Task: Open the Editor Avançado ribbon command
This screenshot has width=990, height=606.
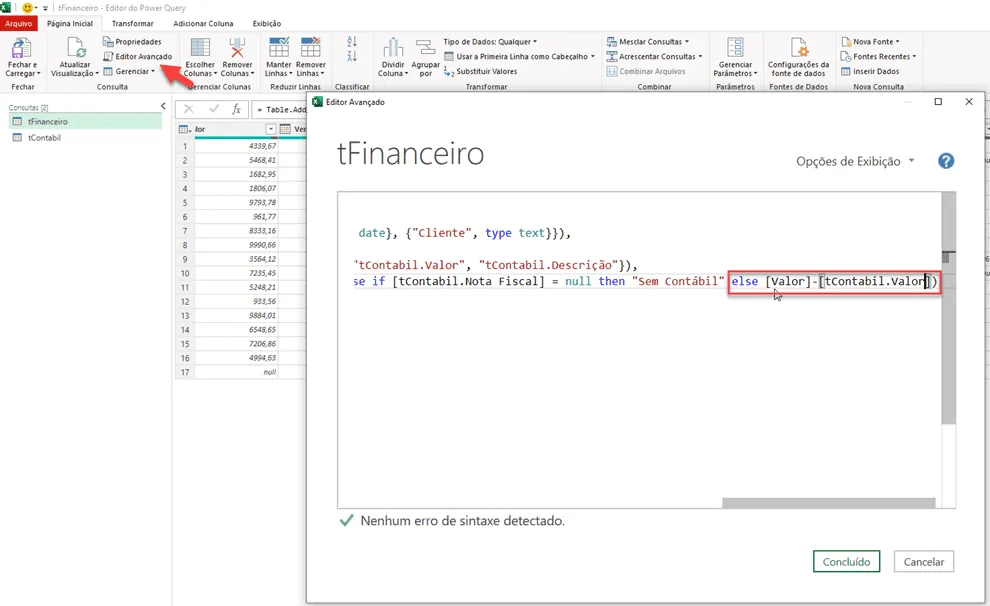Action: 137,56
